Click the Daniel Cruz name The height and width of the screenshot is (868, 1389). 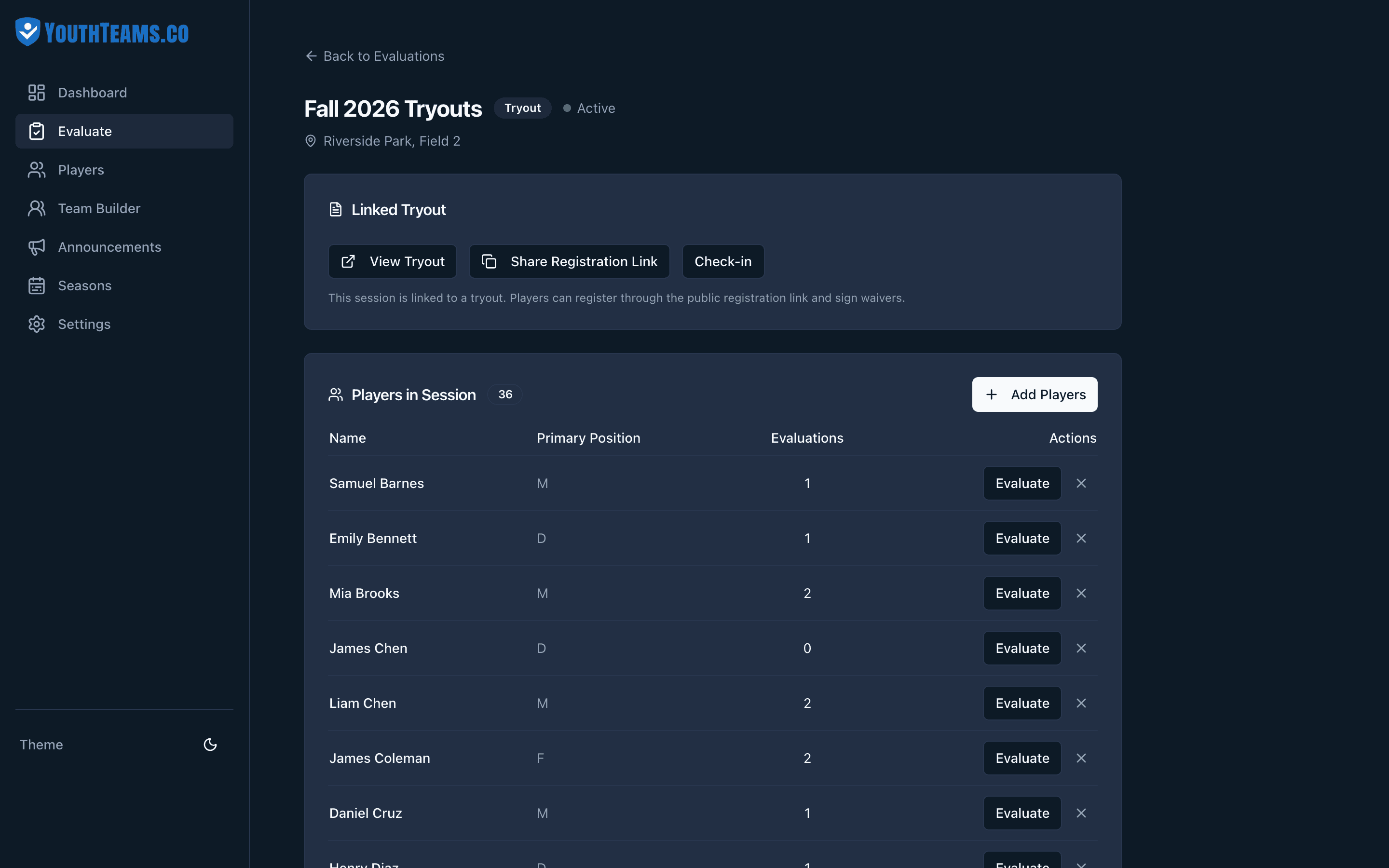(366, 813)
